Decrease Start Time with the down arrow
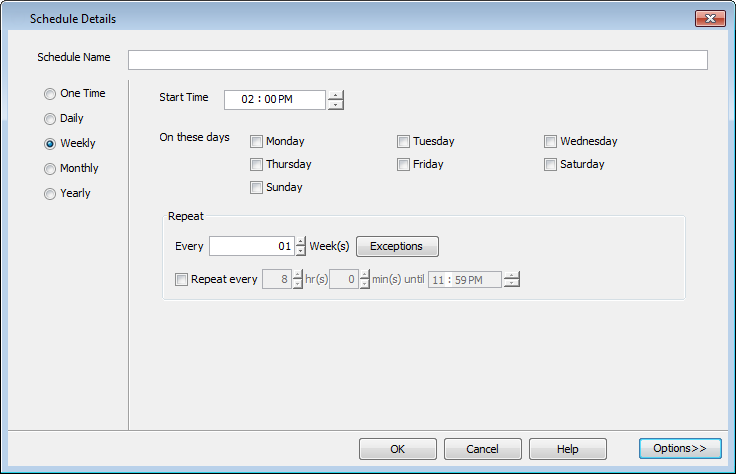This screenshot has width=736, height=474. pos(335,104)
